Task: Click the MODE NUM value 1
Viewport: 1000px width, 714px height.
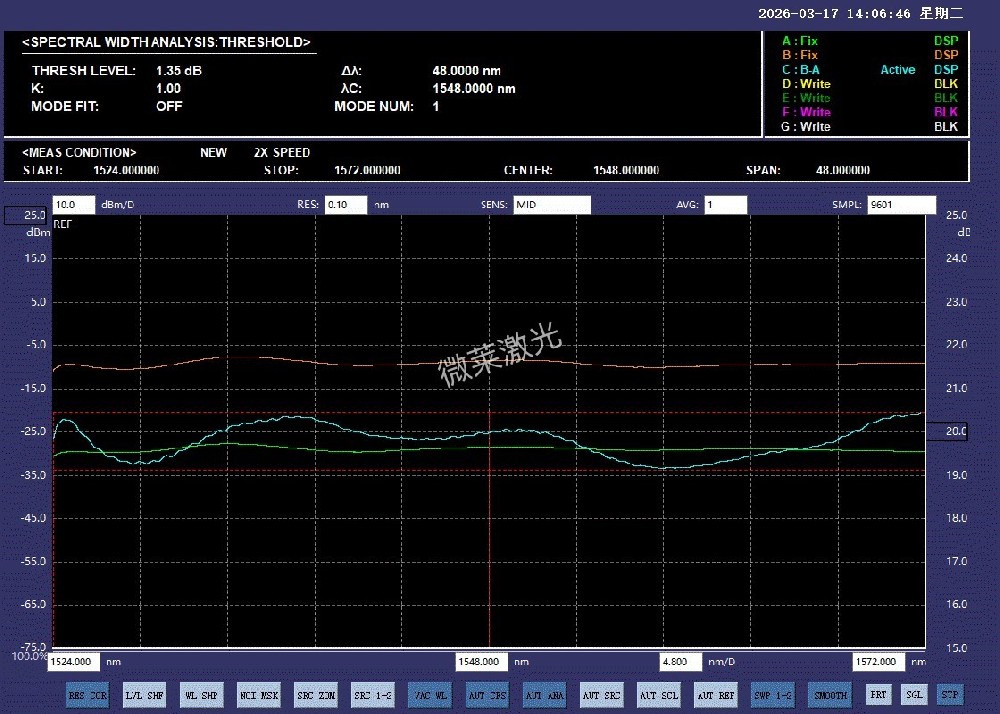Action: [436, 106]
